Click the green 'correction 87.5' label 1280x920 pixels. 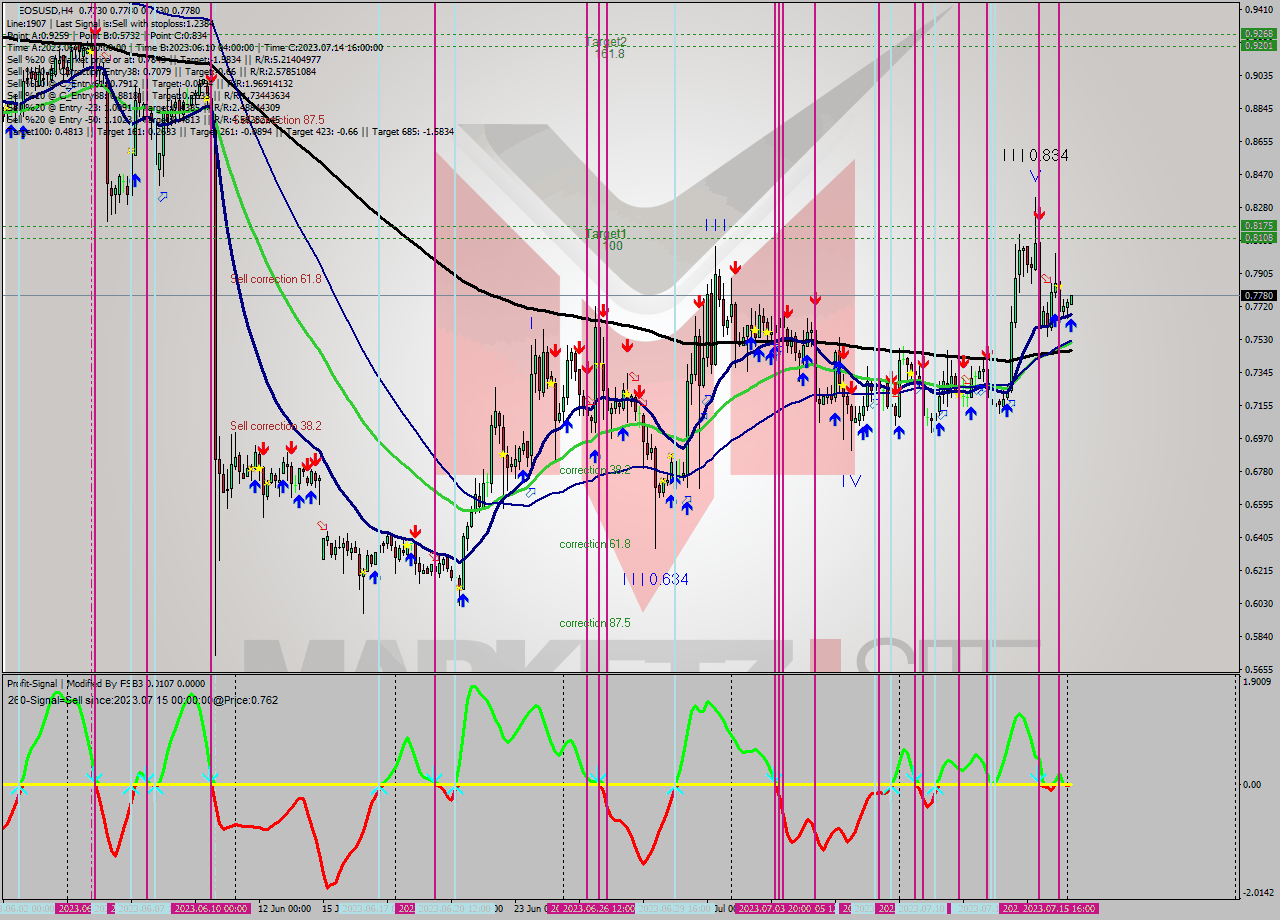594,622
